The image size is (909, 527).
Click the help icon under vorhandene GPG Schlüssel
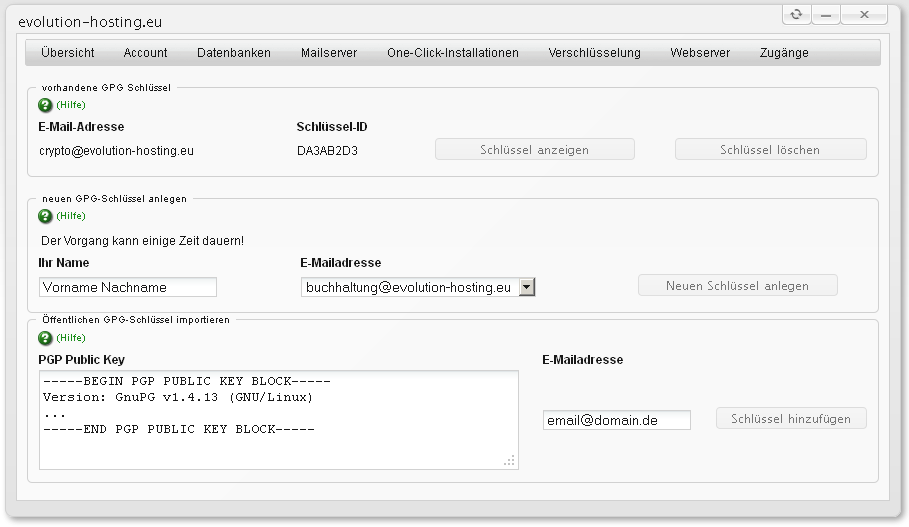pos(45,105)
